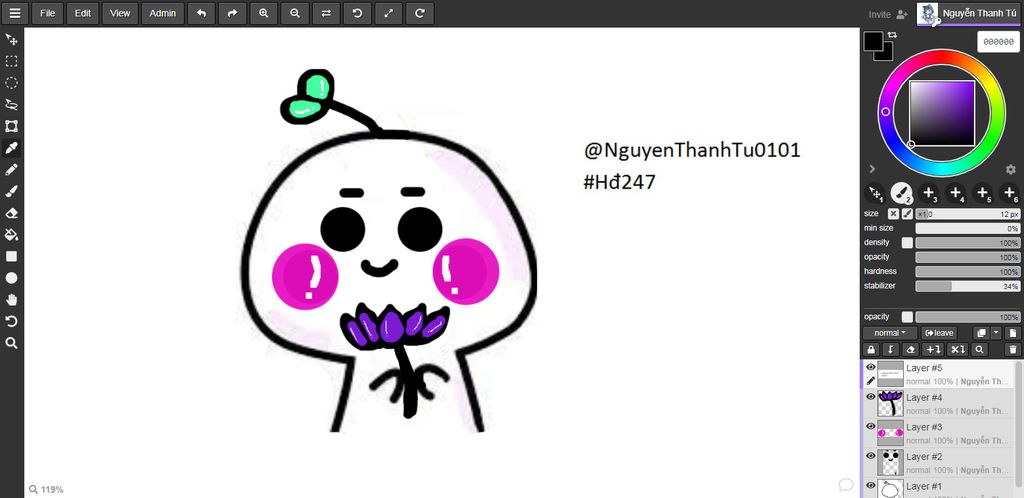This screenshot has height=498, width=1024.
Task: Click the rotate clockwise button in top toolbar
Action: 420,13
